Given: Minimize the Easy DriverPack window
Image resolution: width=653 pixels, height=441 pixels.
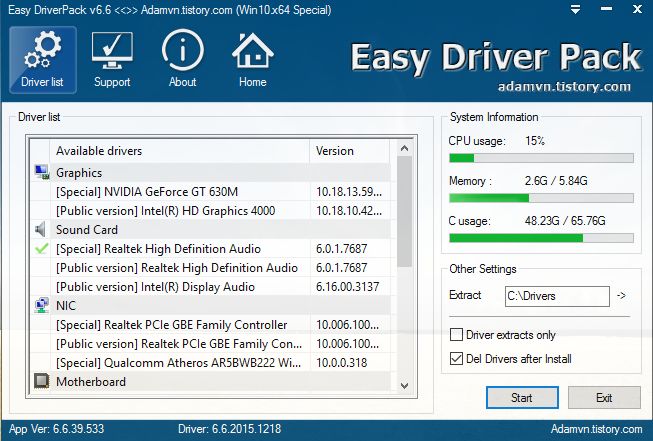Looking at the screenshot, I should (x=606, y=9).
